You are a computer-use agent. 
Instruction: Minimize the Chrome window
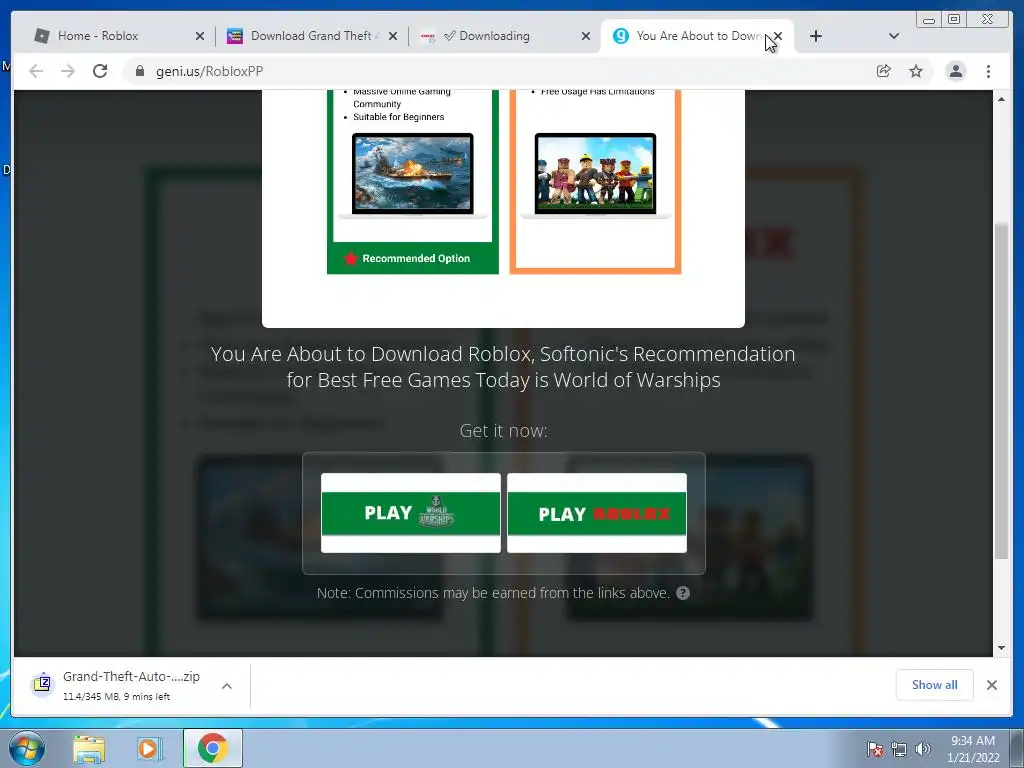tap(929, 20)
